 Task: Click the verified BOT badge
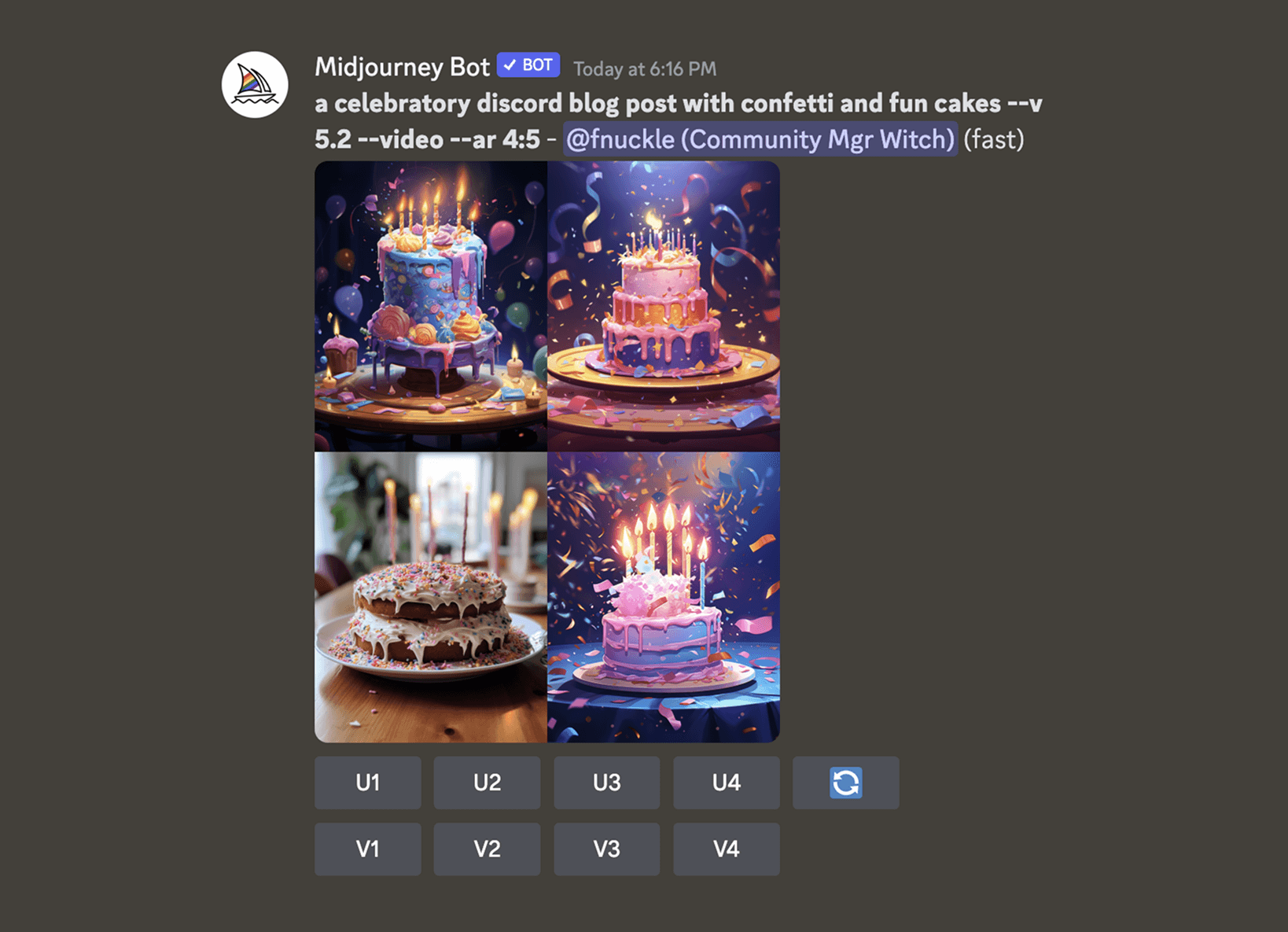point(528,65)
